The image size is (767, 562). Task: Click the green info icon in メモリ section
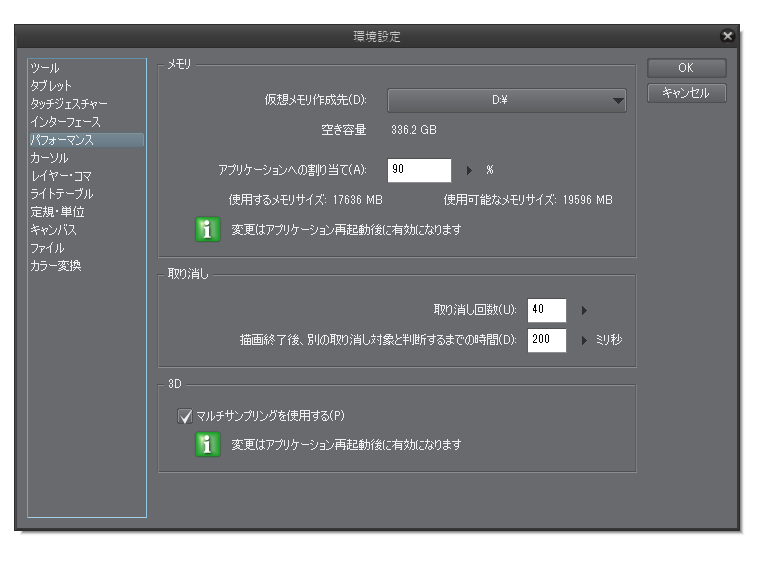pos(207,230)
